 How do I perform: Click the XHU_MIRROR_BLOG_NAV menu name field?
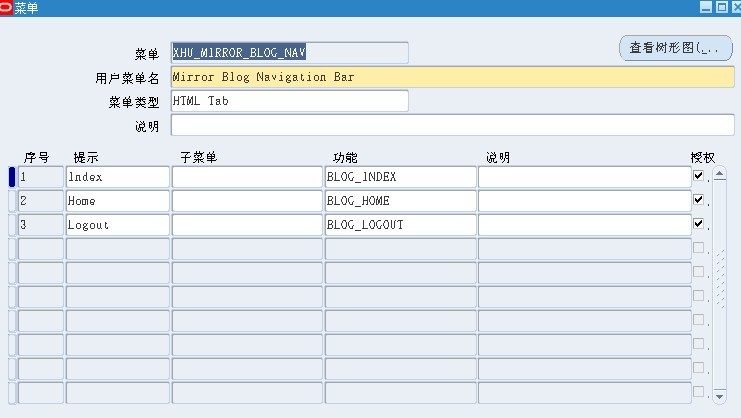click(289, 53)
